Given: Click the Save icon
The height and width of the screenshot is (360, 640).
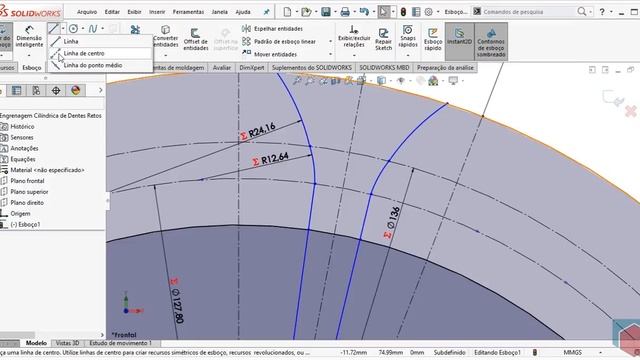Looking at the screenshot, I should coord(326,12).
